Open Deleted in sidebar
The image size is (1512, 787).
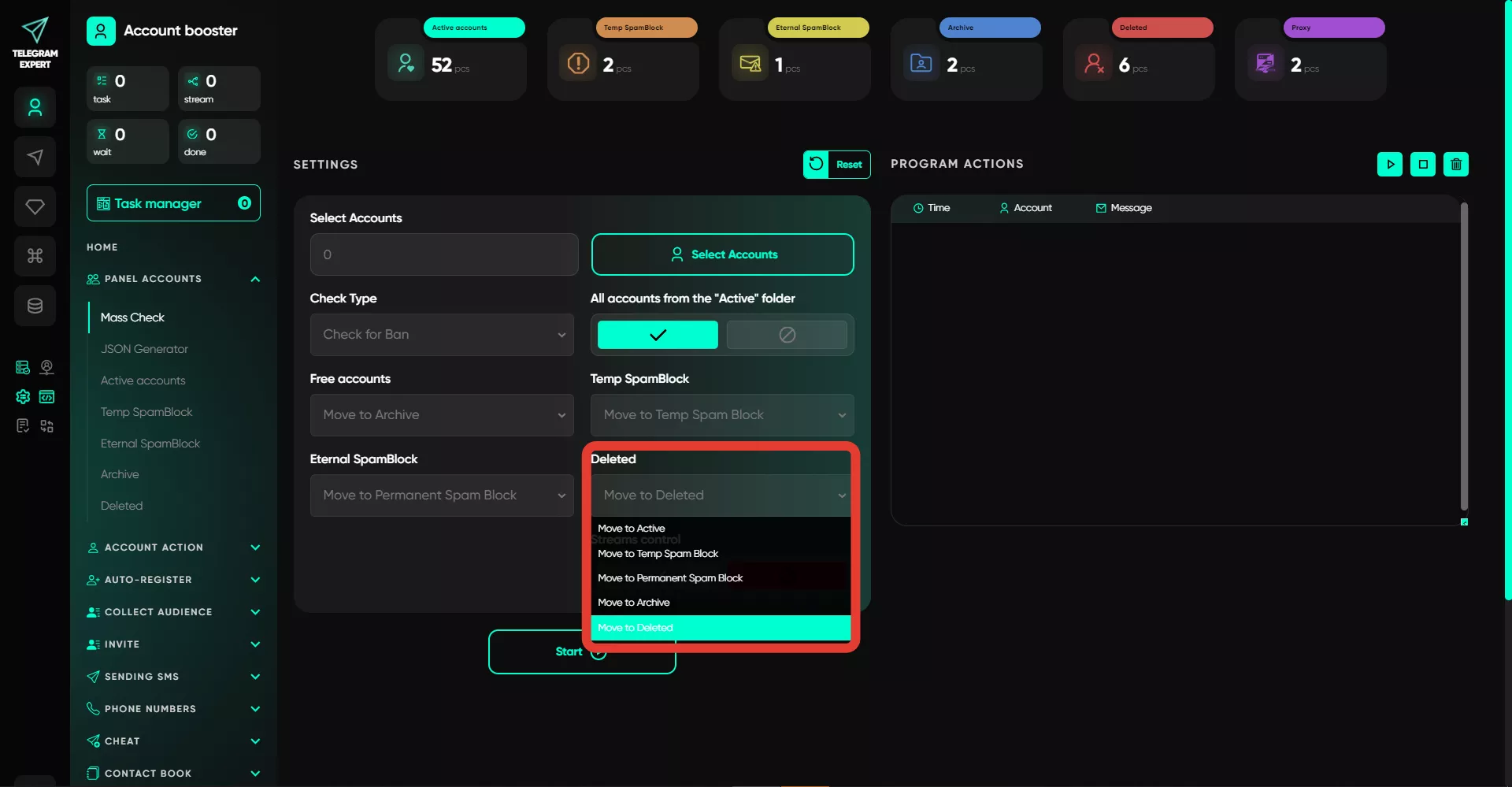coord(121,506)
